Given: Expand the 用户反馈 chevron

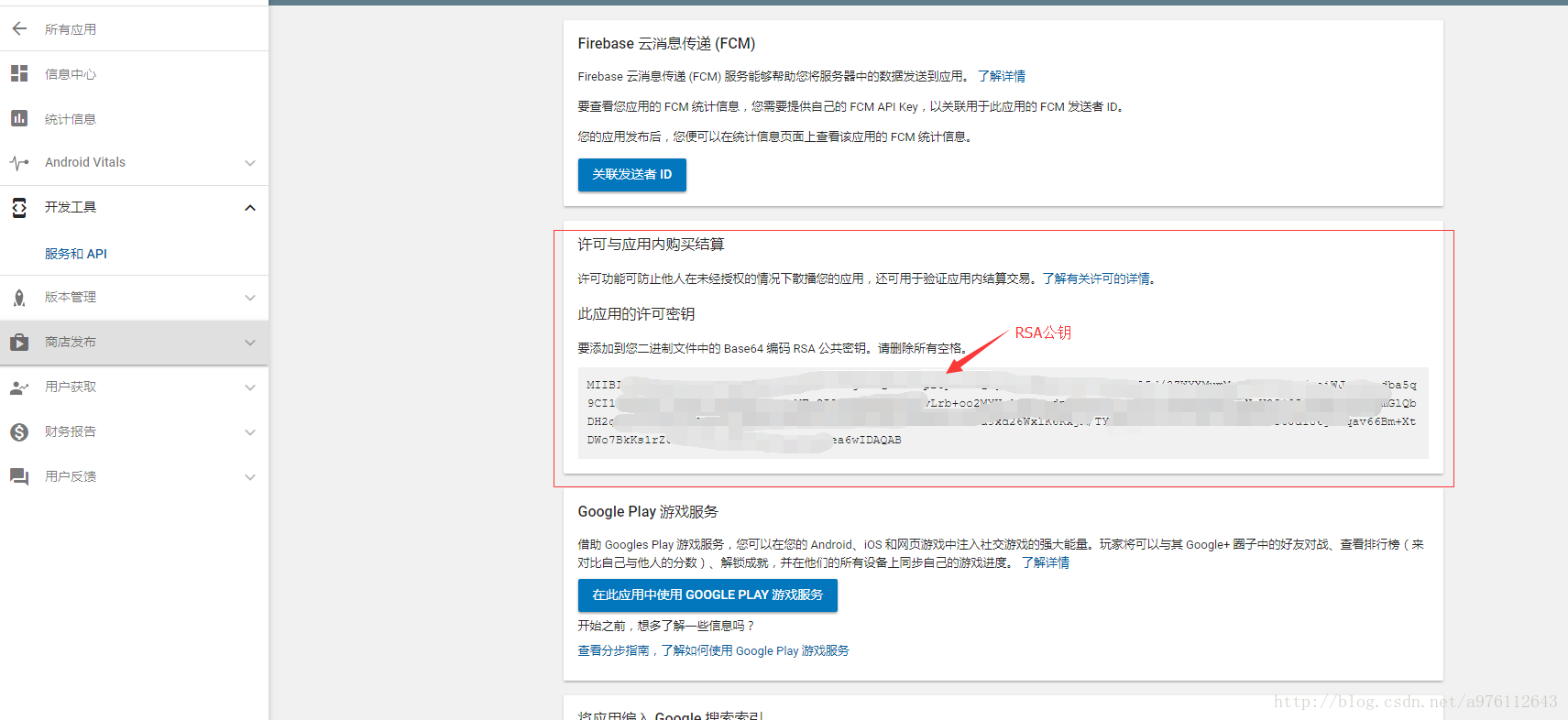Looking at the screenshot, I should pos(250,477).
